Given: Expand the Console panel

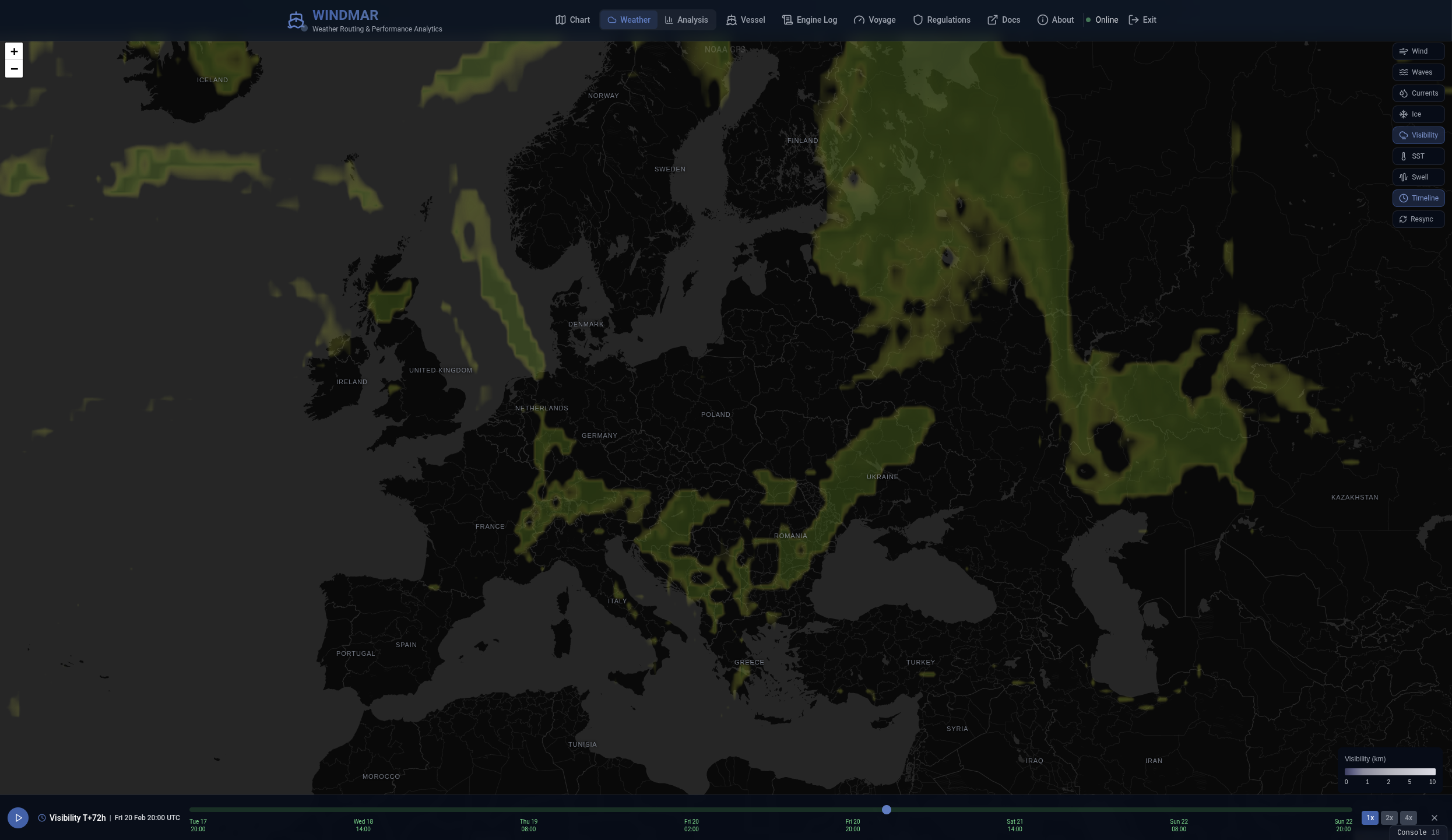Looking at the screenshot, I should click(1418, 832).
